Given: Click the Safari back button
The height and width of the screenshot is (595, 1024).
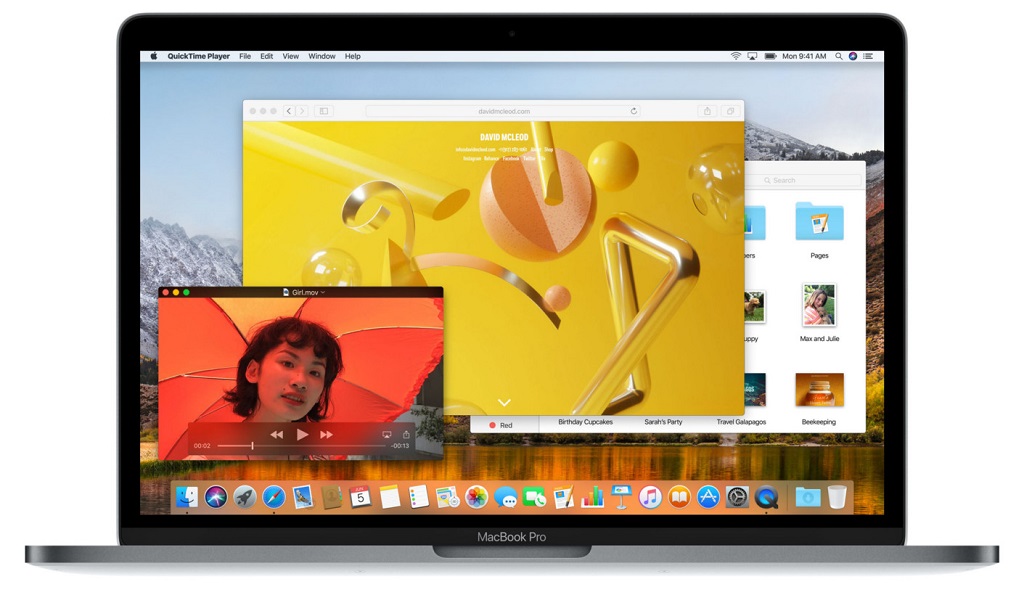Looking at the screenshot, I should click(289, 111).
